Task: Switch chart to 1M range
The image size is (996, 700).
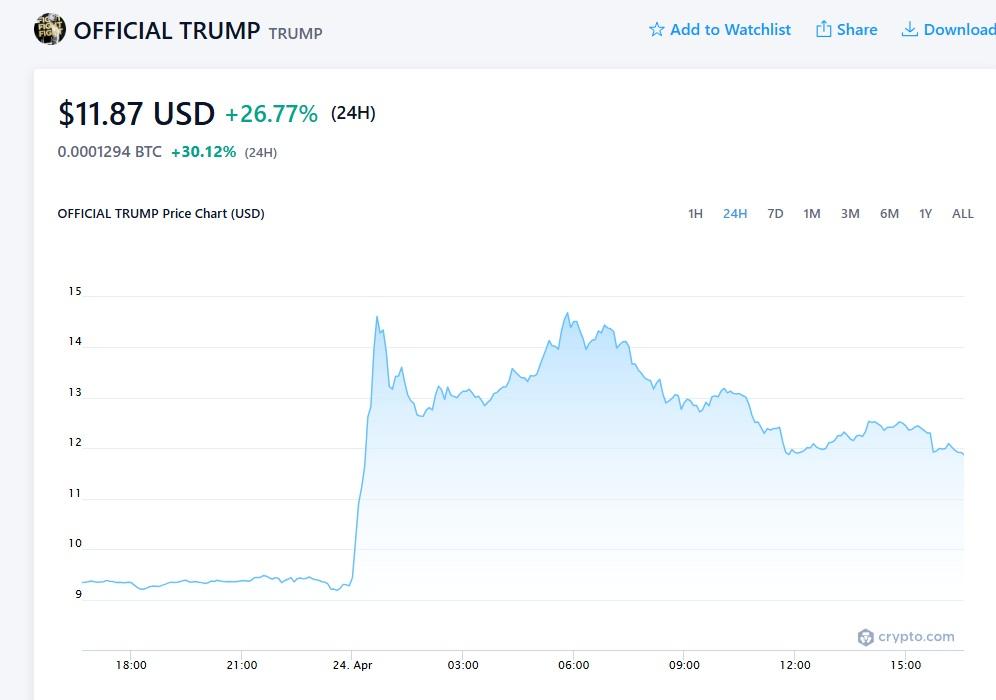Action: (812, 213)
